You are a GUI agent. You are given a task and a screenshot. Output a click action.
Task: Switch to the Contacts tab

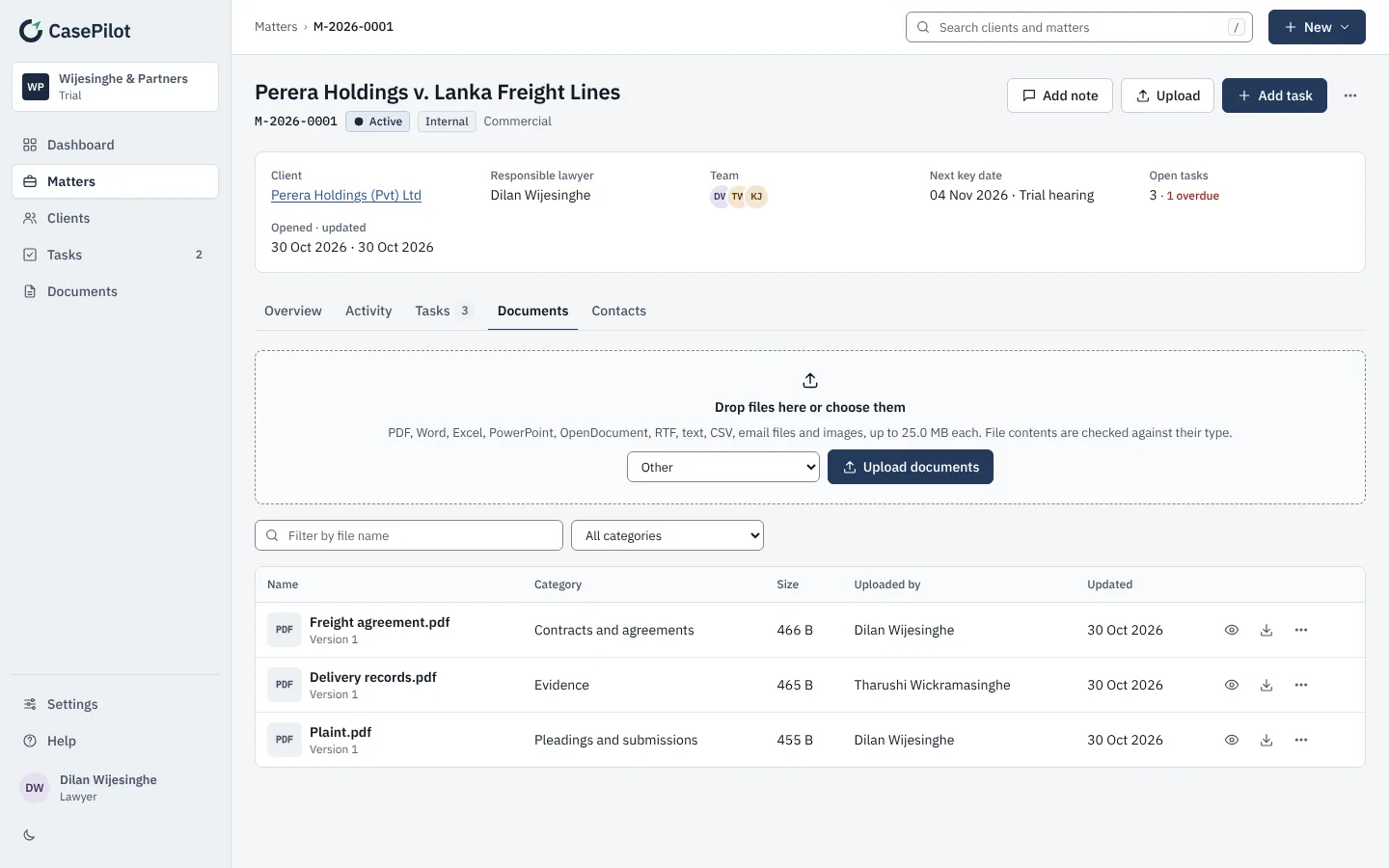[619, 311]
